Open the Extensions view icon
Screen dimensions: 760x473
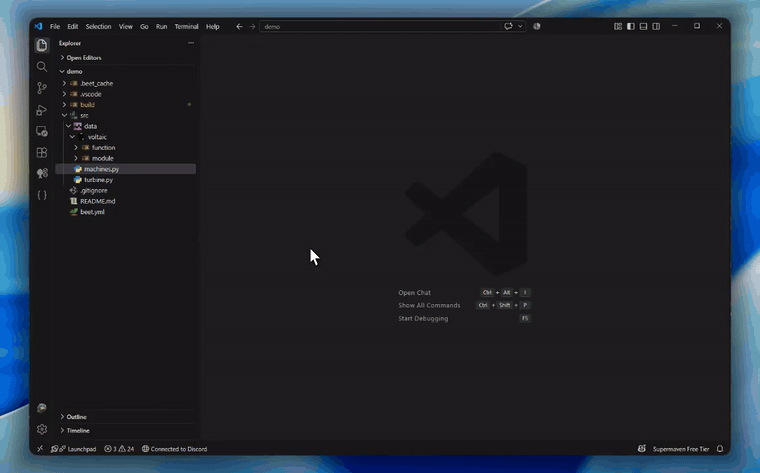coord(42,152)
